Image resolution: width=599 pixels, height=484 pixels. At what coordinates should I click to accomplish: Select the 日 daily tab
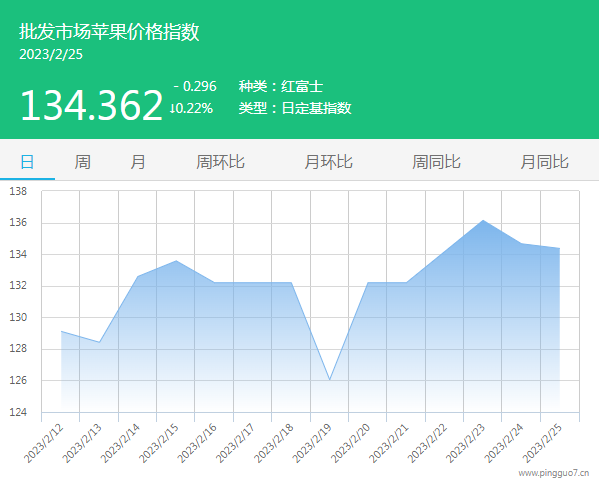point(27,162)
